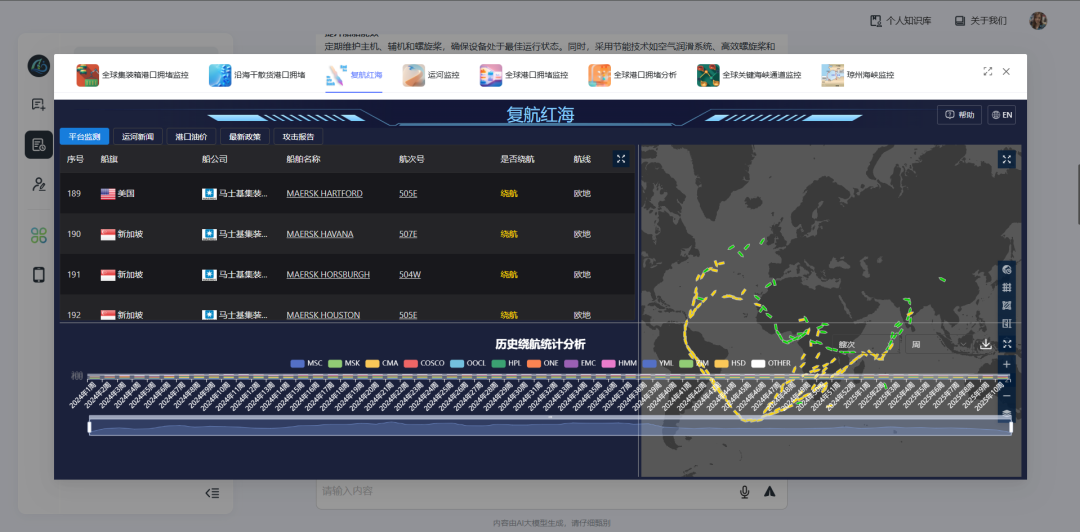Click the 是否绕航 column header
Image resolution: width=1080 pixels, height=532 pixels.
coord(517,159)
